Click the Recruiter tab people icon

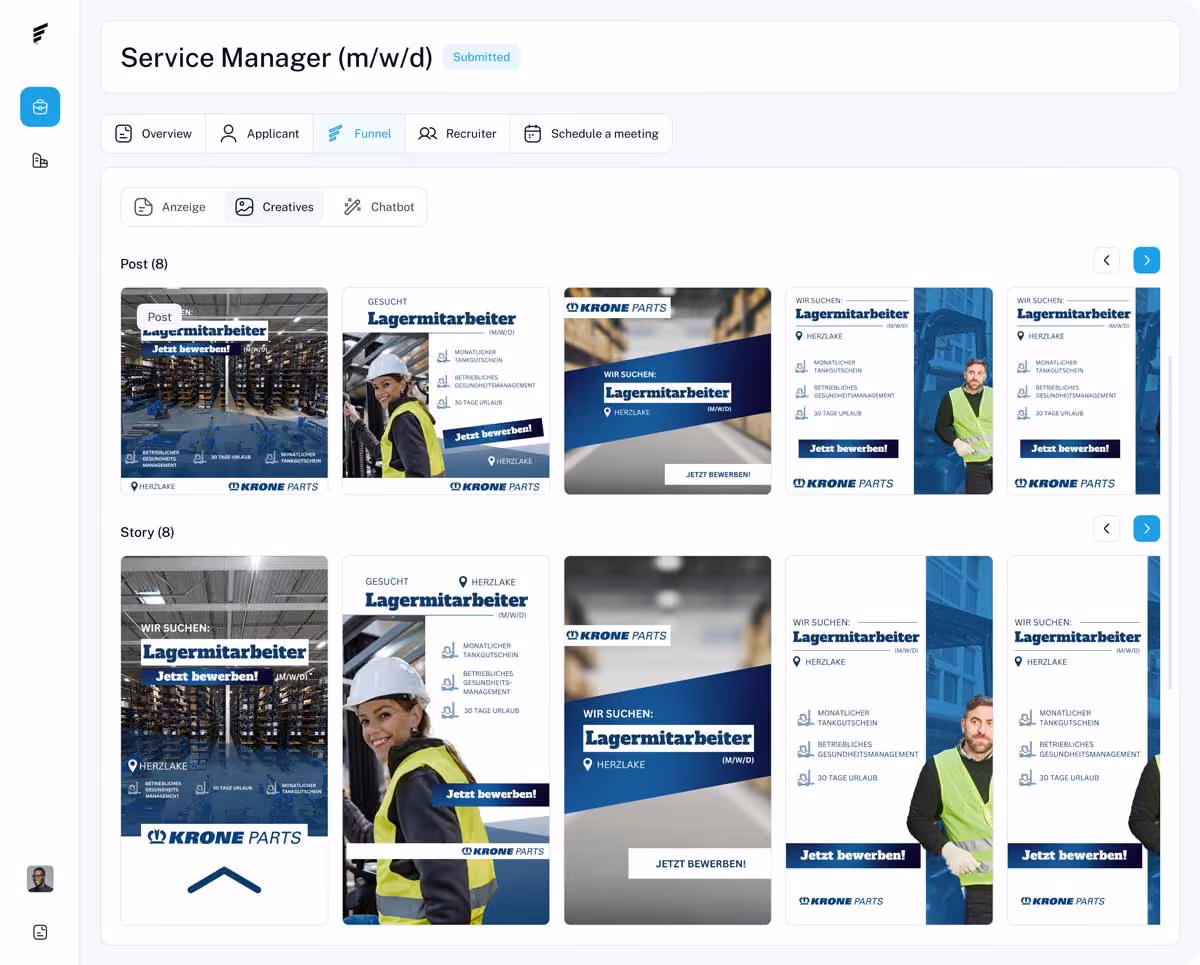click(x=428, y=133)
